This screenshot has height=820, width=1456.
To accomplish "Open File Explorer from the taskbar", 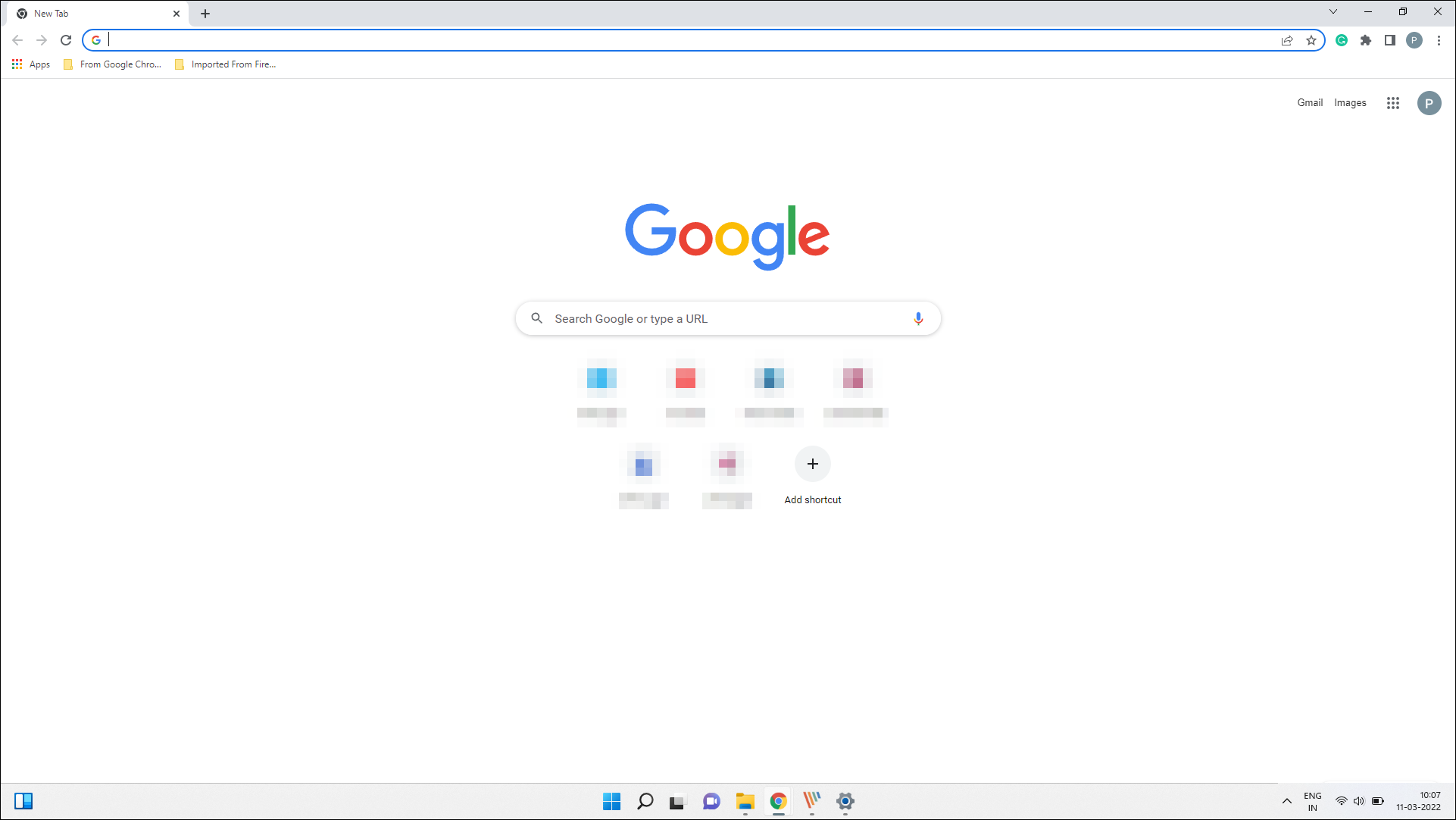I will point(745,801).
